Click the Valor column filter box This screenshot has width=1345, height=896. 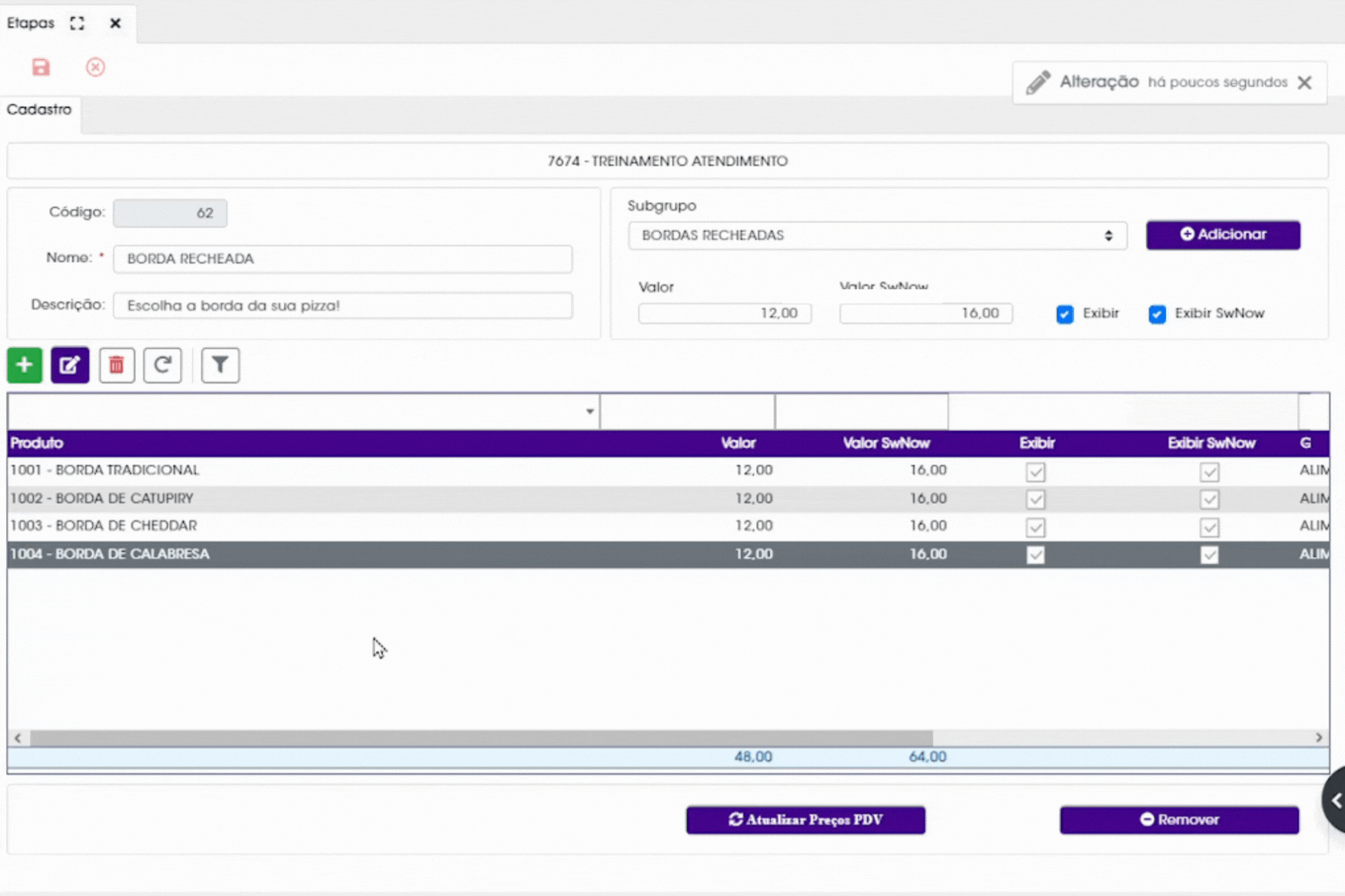click(x=687, y=412)
